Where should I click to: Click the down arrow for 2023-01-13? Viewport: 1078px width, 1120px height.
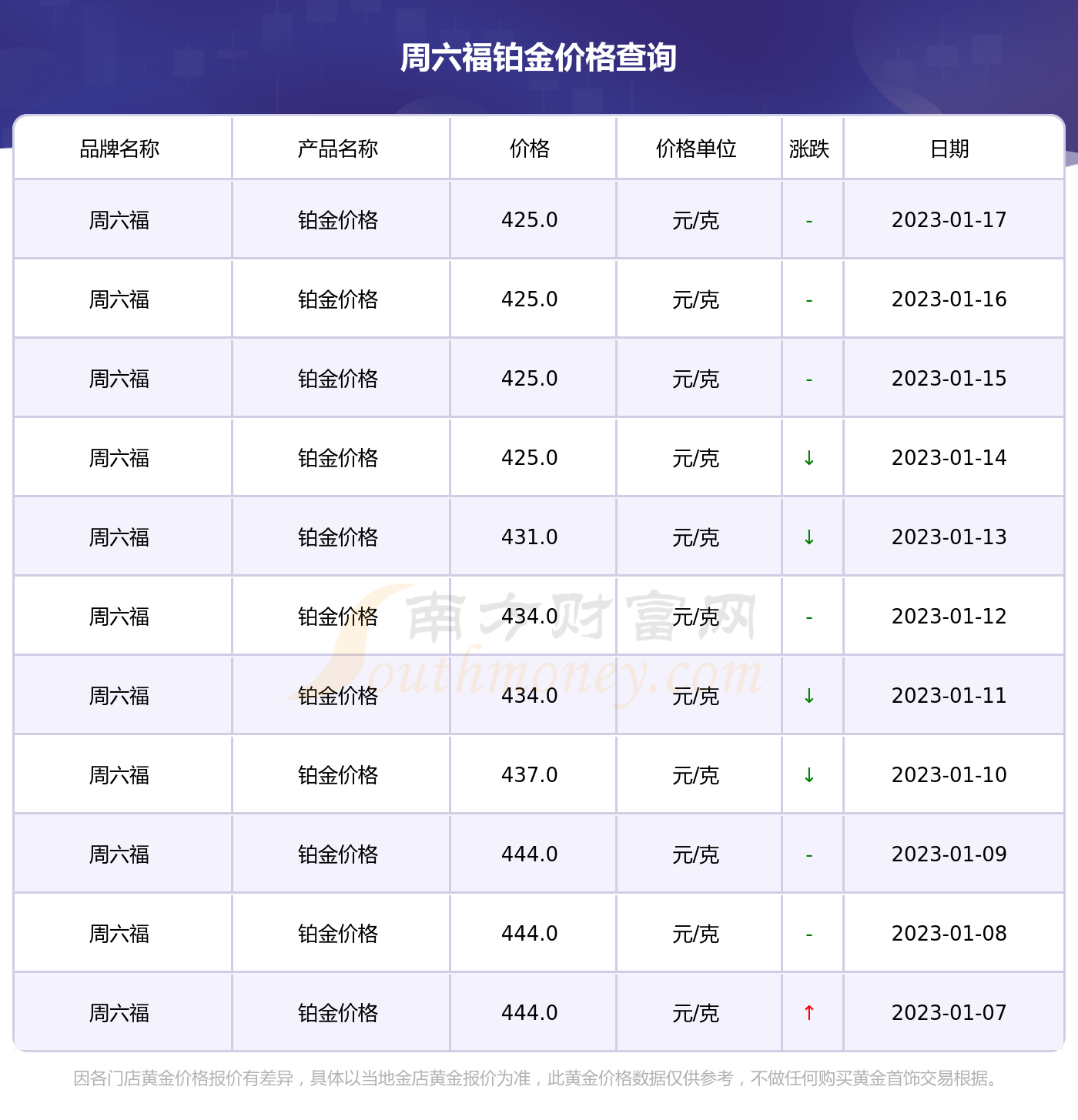tap(809, 537)
